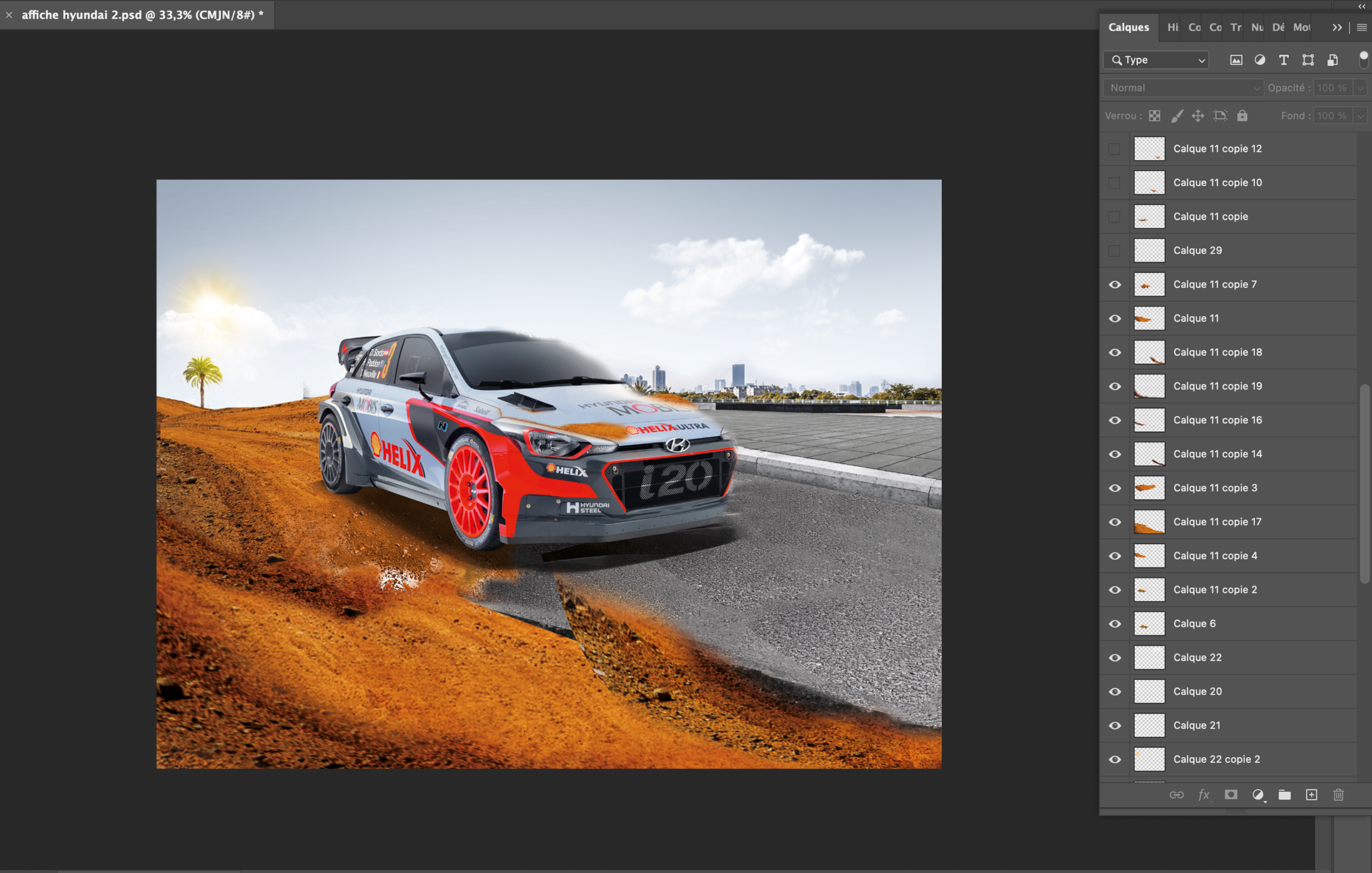1372x873 pixels.
Task: Click the add layer mask icon
Action: click(x=1231, y=795)
